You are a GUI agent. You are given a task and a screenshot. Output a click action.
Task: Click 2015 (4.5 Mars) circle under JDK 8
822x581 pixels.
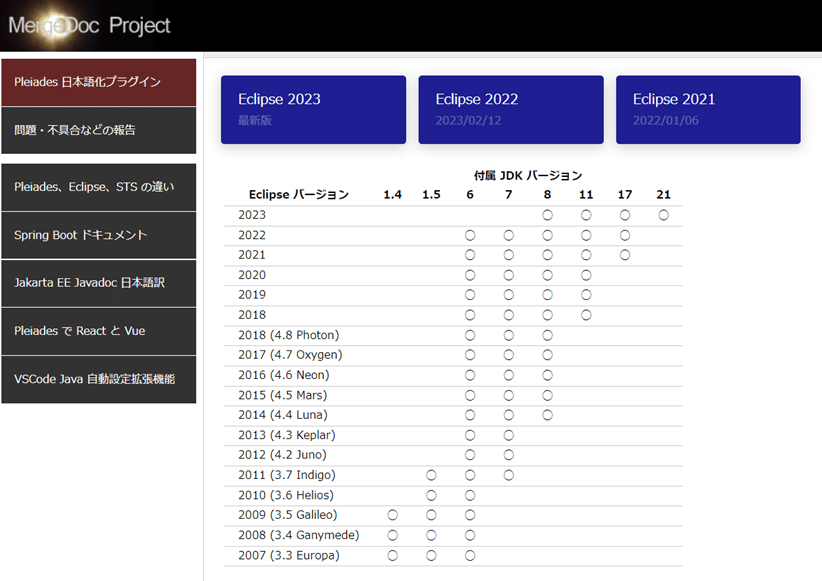pos(547,395)
